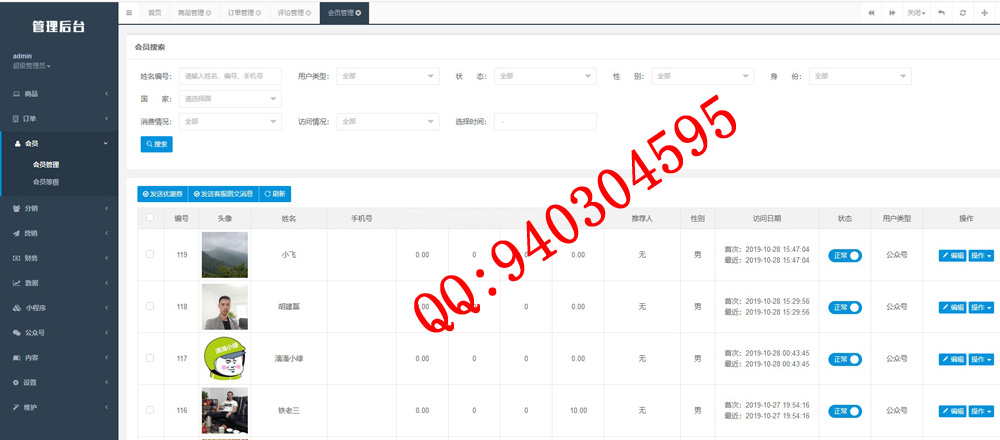The height and width of the screenshot is (440, 1000).
Task: Open the 操作 dropdown for member 小飞
Action: pos(981,255)
